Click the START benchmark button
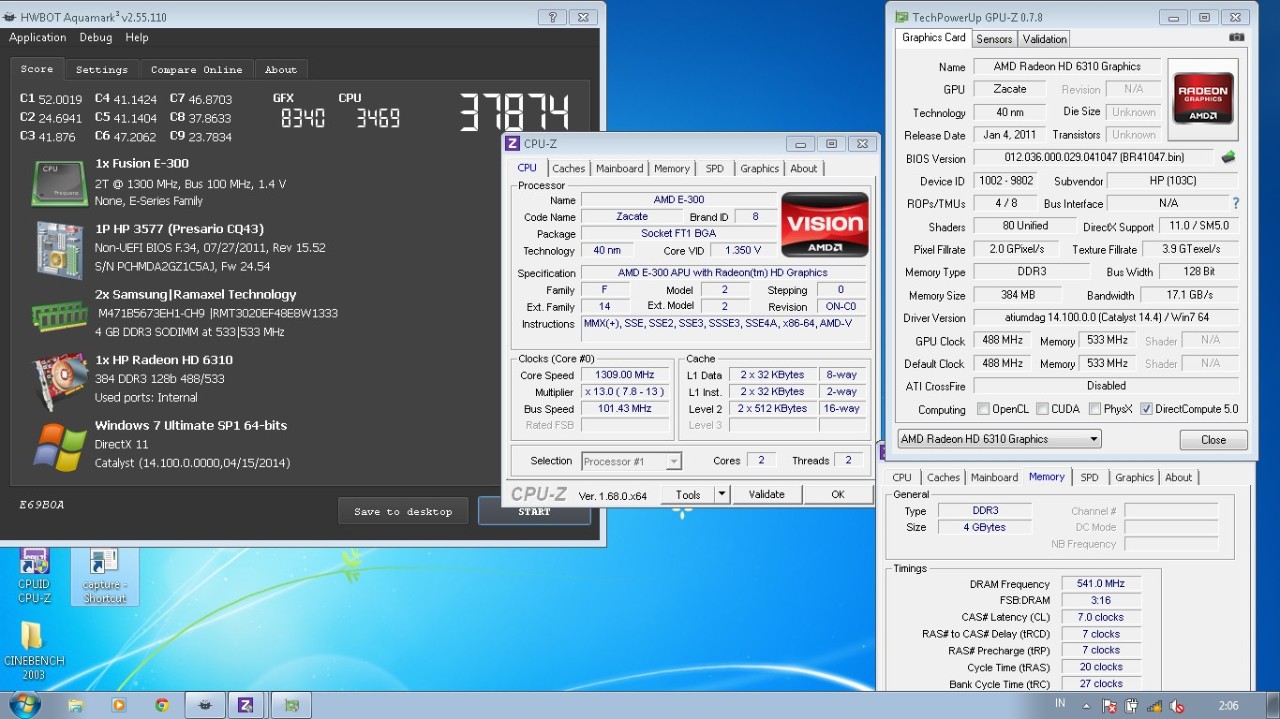The width and height of the screenshot is (1280, 719). pos(534,511)
